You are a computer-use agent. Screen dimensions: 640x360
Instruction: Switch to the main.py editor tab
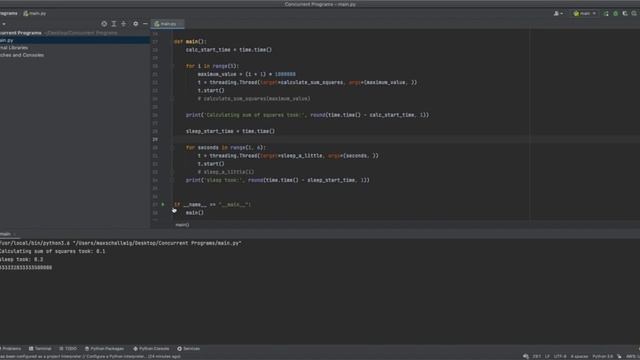coord(167,24)
